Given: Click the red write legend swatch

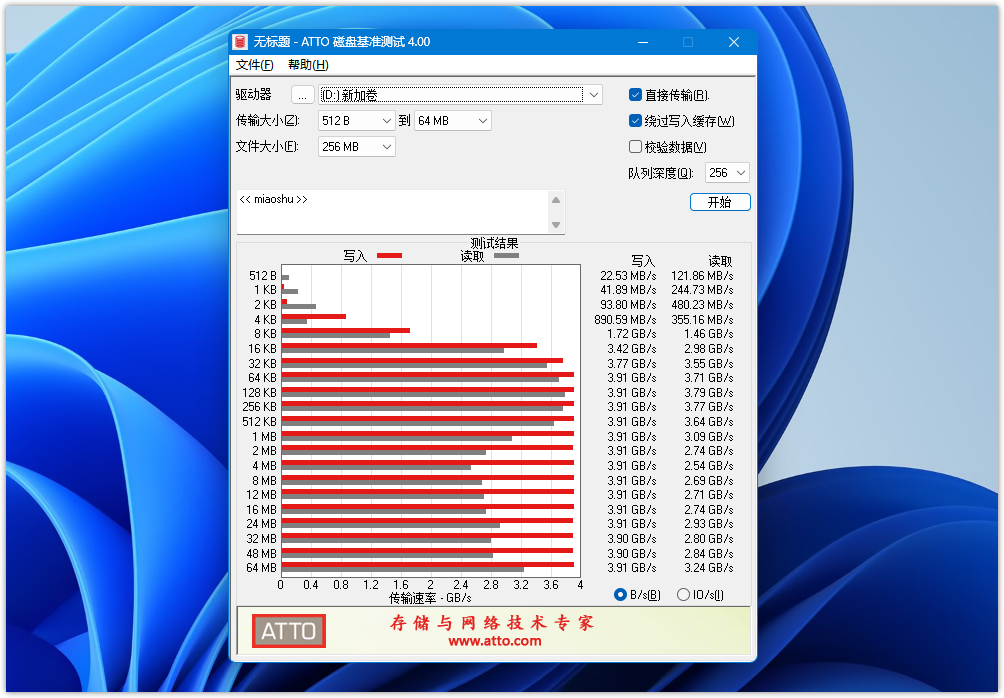Looking at the screenshot, I should point(389,256).
